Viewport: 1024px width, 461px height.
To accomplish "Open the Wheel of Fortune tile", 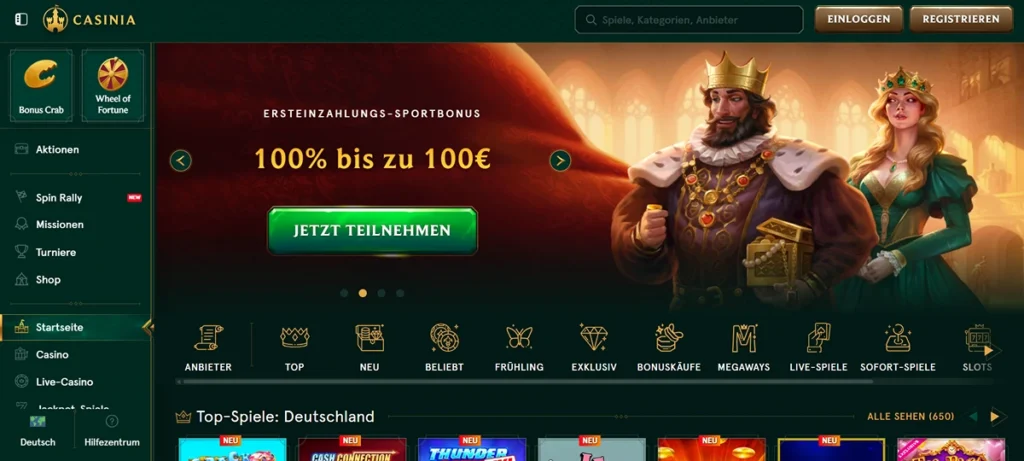I will (112, 86).
